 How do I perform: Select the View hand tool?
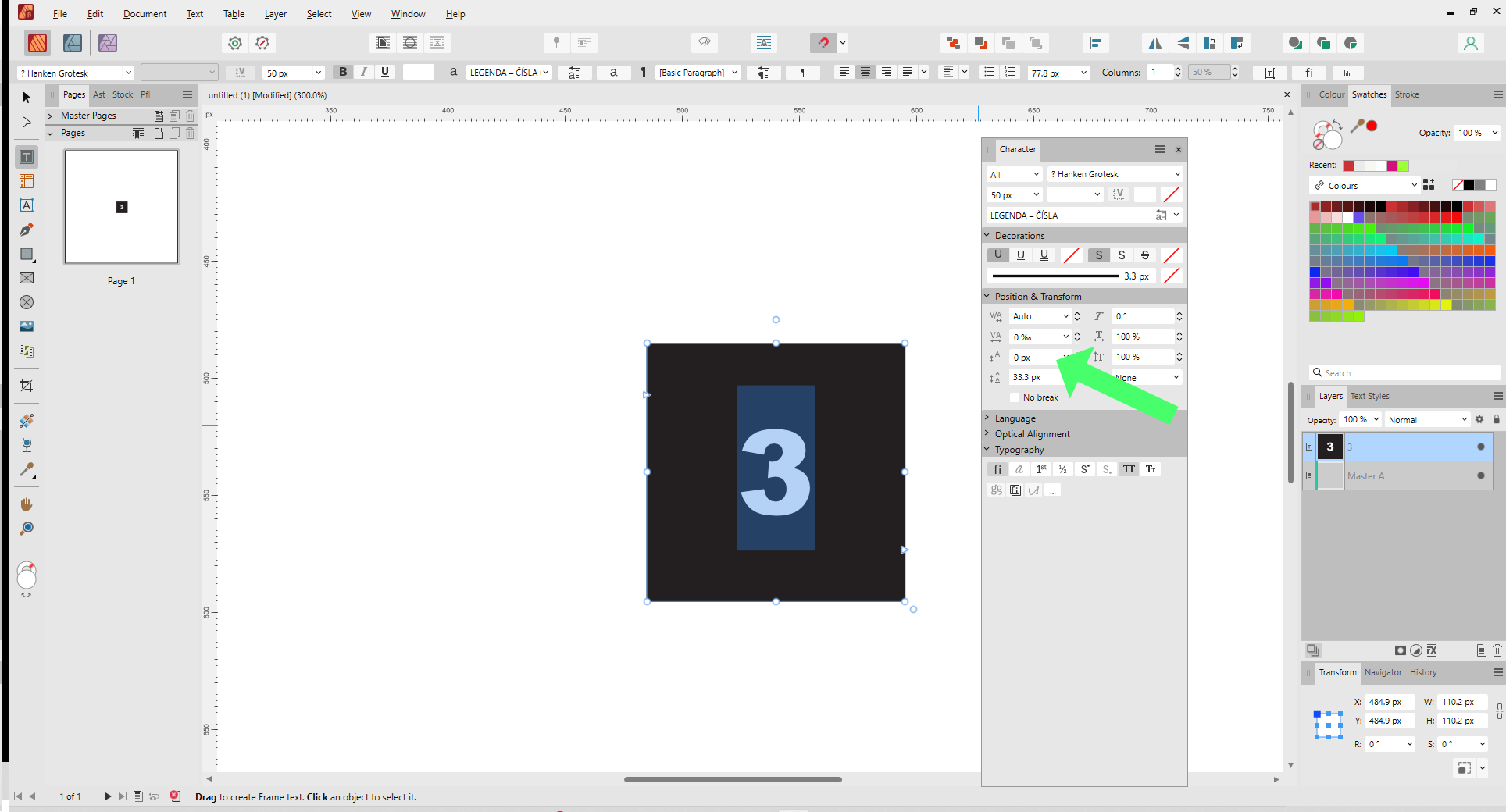[27, 504]
